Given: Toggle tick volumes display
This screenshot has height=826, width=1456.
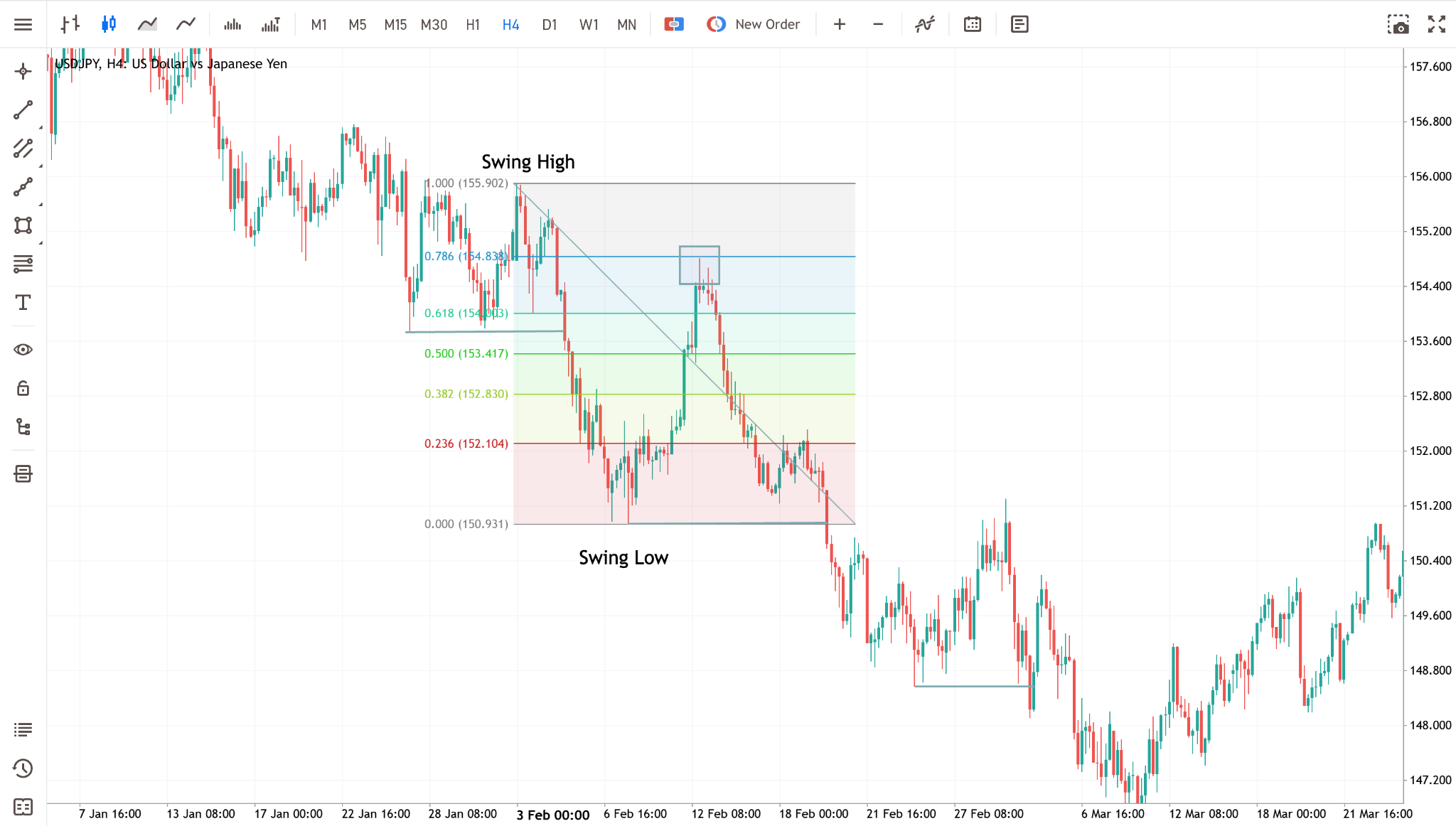Looking at the screenshot, I should [x=232, y=24].
